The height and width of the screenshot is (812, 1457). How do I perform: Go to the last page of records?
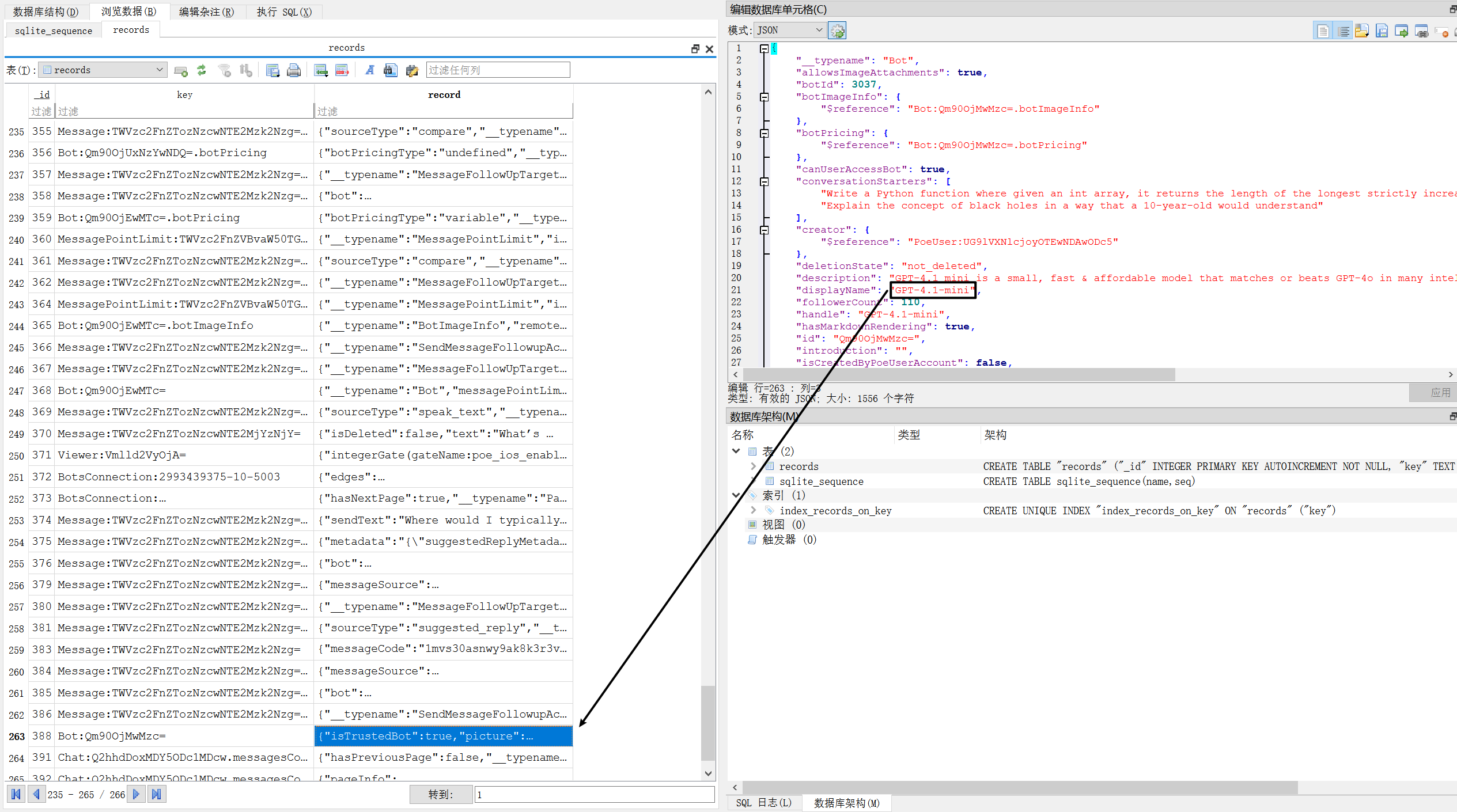156,794
